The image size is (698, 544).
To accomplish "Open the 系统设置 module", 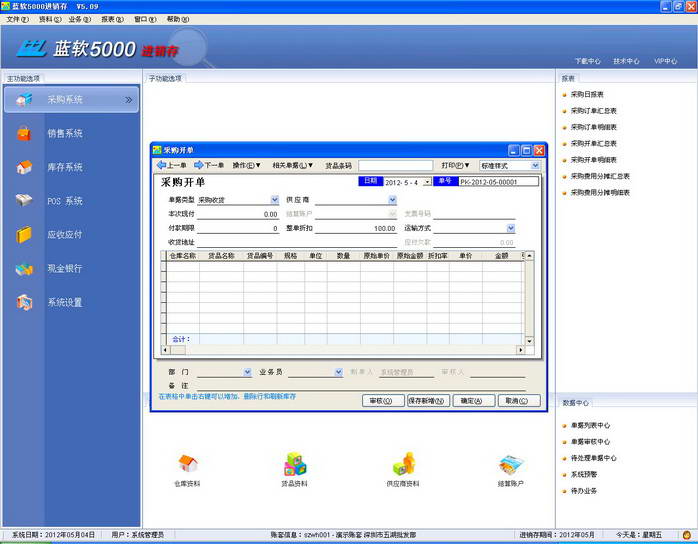I will pyautogui.click(x=65, y=302).
